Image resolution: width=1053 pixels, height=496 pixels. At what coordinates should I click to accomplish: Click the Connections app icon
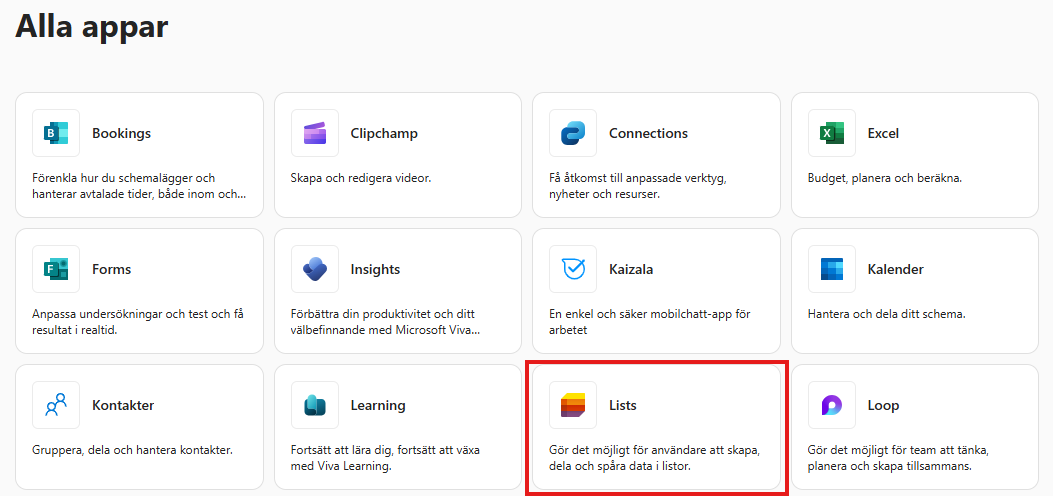pyautogui.click(x=573, y=133)
